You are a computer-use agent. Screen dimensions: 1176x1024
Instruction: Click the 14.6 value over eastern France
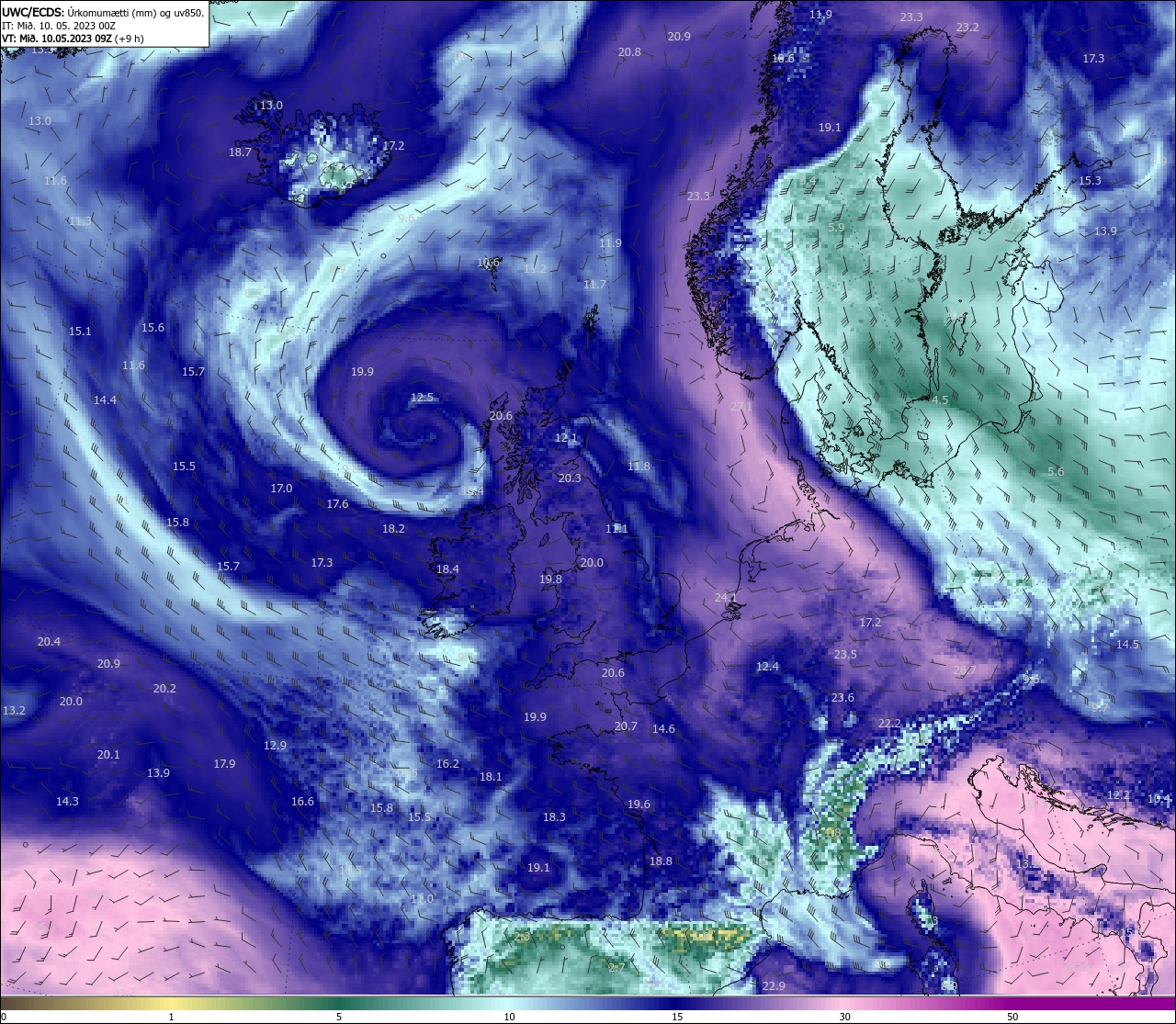(663, 729)
